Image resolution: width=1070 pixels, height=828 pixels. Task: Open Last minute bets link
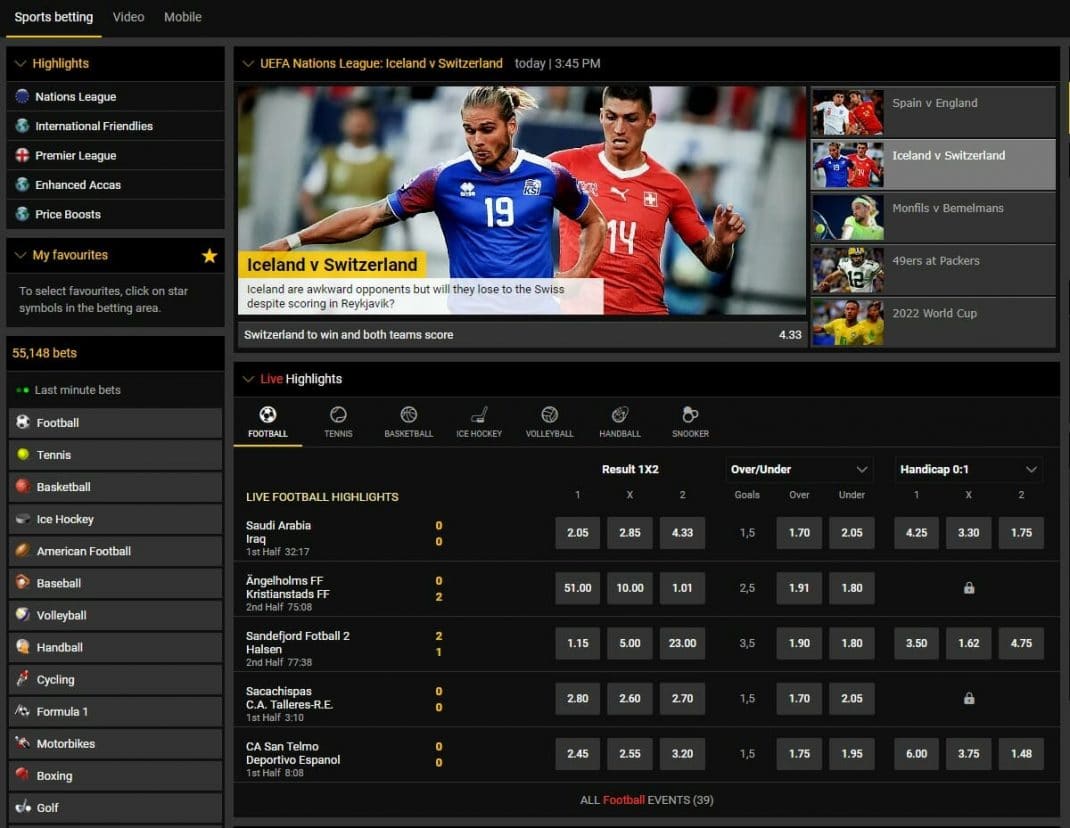(x=78, y=390)
